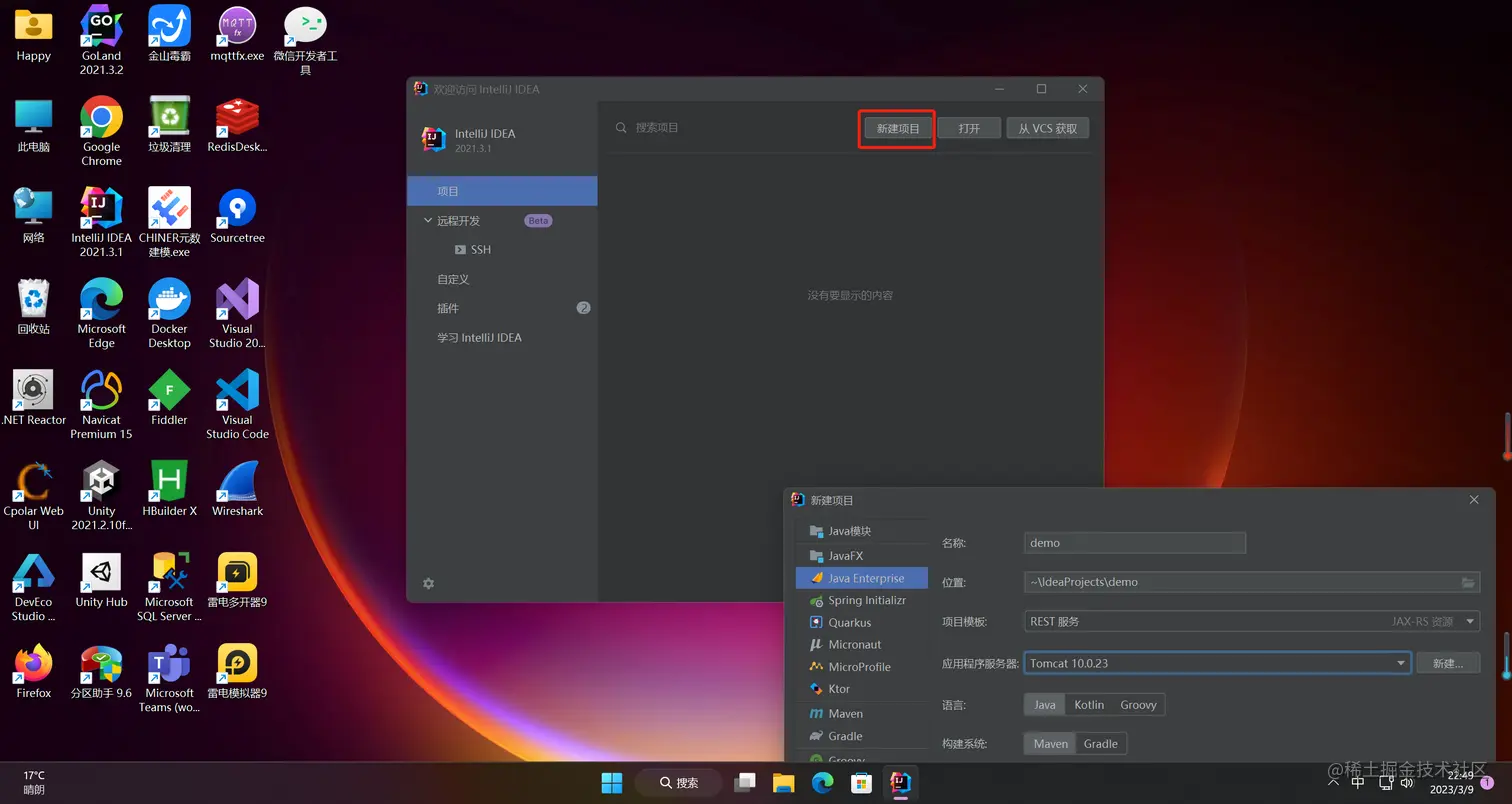Open the IntelliJ IDEA 2021.3.1 desktop shortcut
The height and width of the screenshot is (804, 1512).
tap(101, 223)
